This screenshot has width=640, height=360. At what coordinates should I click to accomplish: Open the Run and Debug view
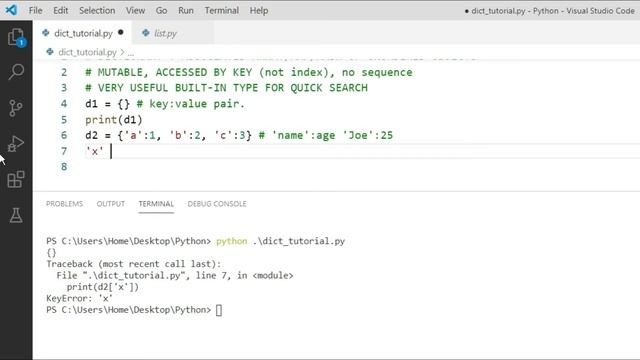pos(16,144)
